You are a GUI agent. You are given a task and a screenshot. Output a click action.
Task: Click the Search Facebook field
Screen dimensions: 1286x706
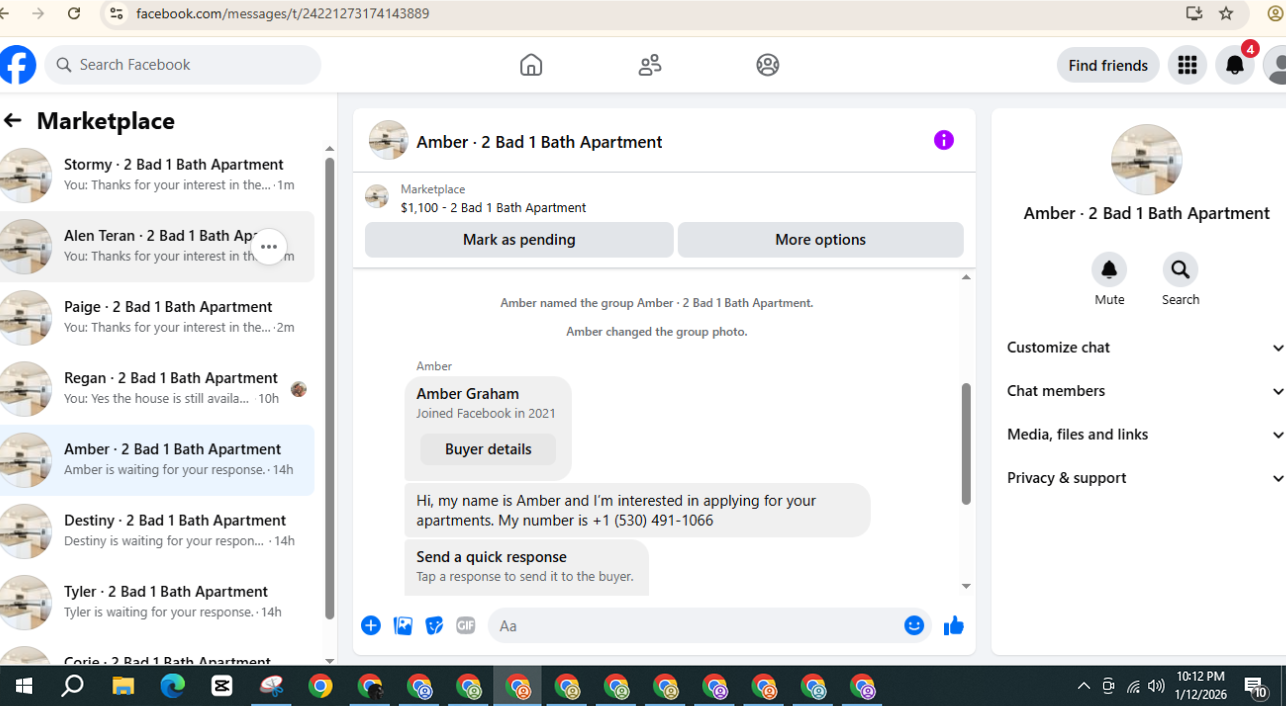183,65
